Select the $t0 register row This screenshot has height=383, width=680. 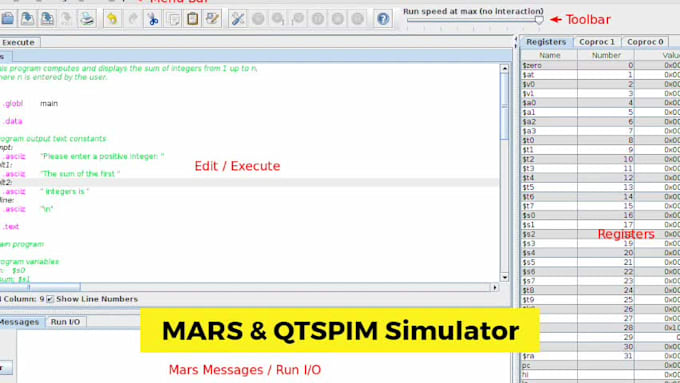pyautogui.click(x=601, y=141)
